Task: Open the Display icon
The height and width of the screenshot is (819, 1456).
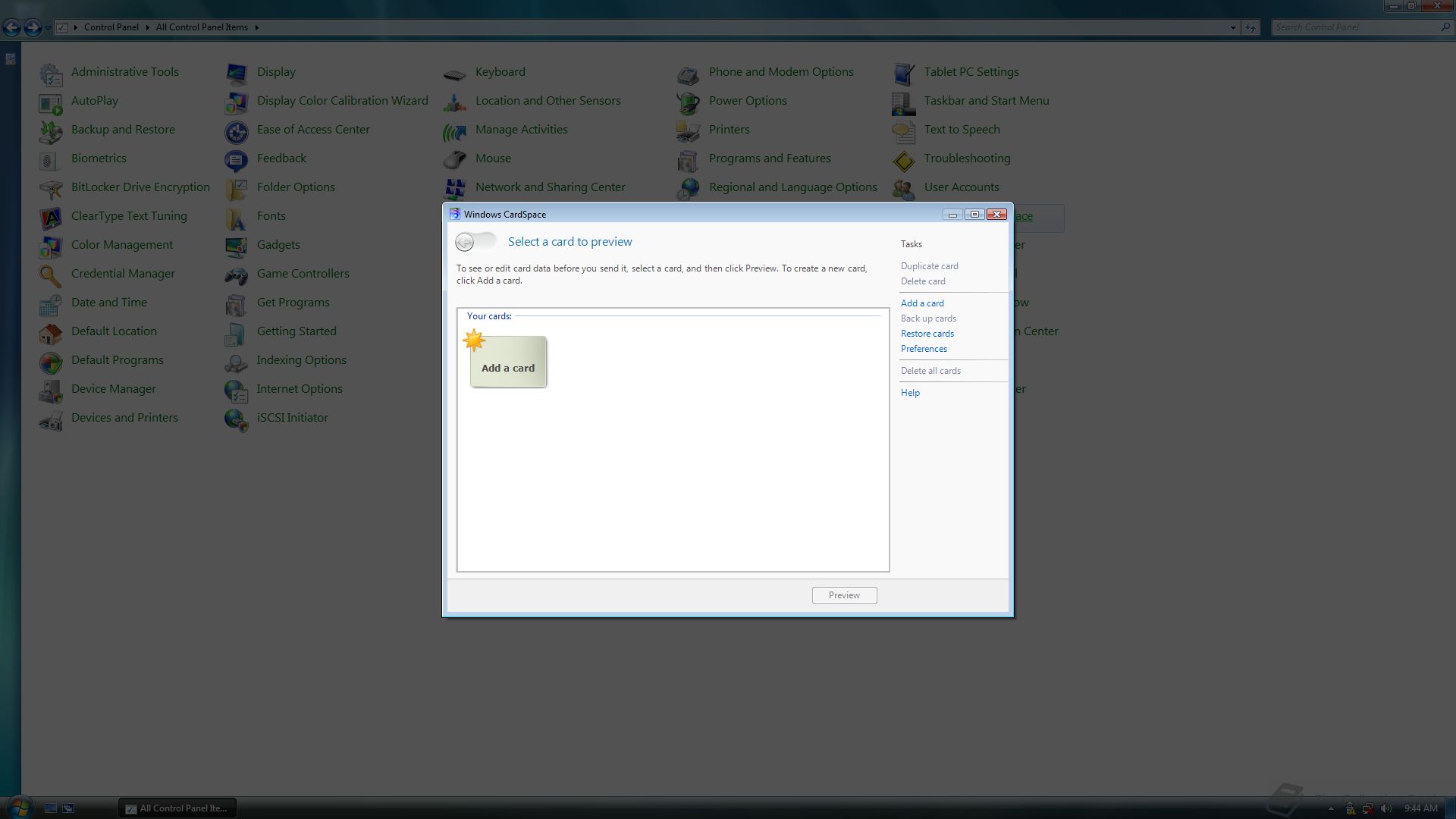Action: [237, 74]
